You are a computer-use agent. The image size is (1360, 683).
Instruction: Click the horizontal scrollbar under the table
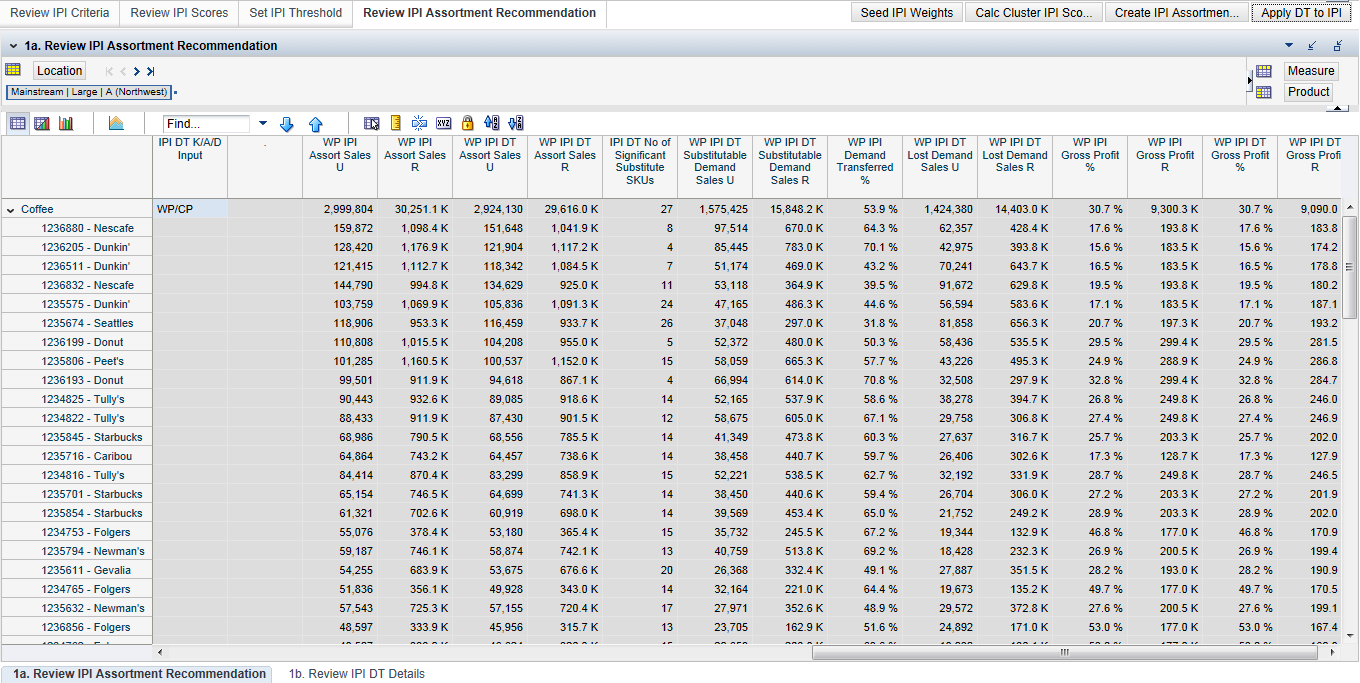1065,652
